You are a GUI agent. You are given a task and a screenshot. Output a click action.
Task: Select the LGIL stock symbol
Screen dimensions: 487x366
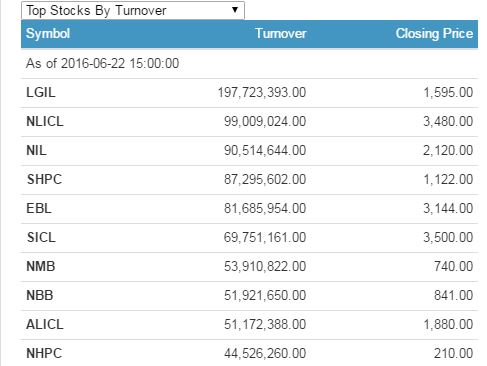click(41, 92)
